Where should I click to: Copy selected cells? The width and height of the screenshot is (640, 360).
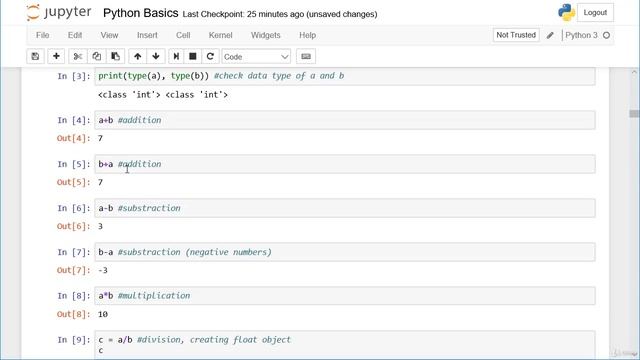pos(97,56)
